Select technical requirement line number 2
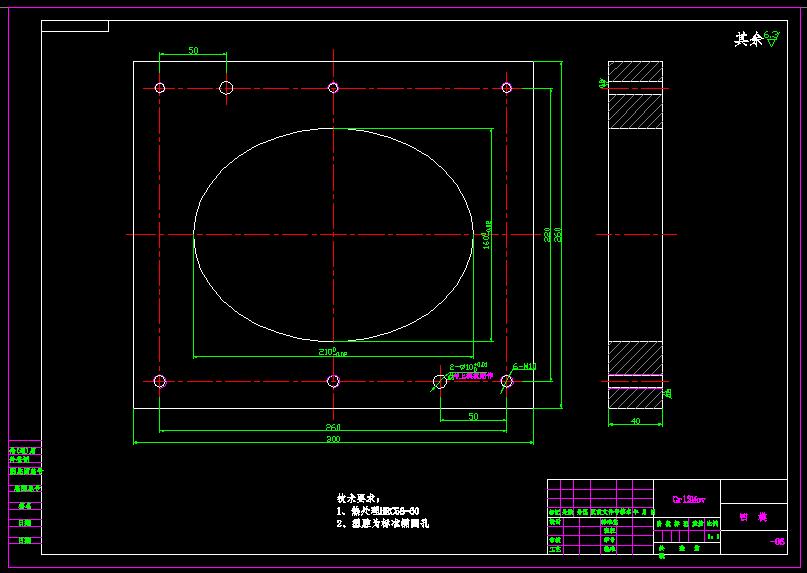The image size is (807, 573). tap(382, 524)
